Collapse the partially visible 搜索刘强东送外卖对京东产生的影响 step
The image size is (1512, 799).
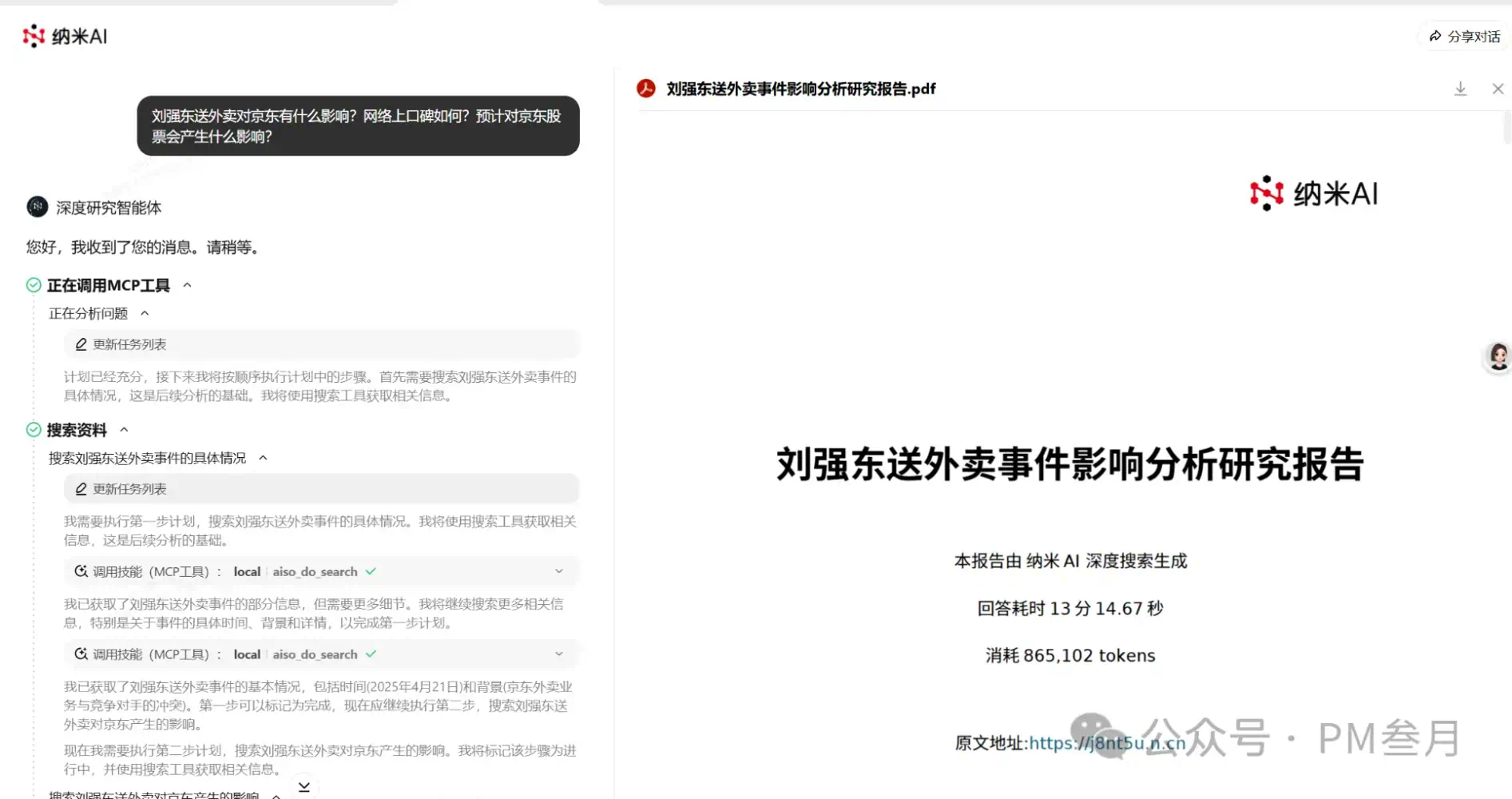click(276, 796)
